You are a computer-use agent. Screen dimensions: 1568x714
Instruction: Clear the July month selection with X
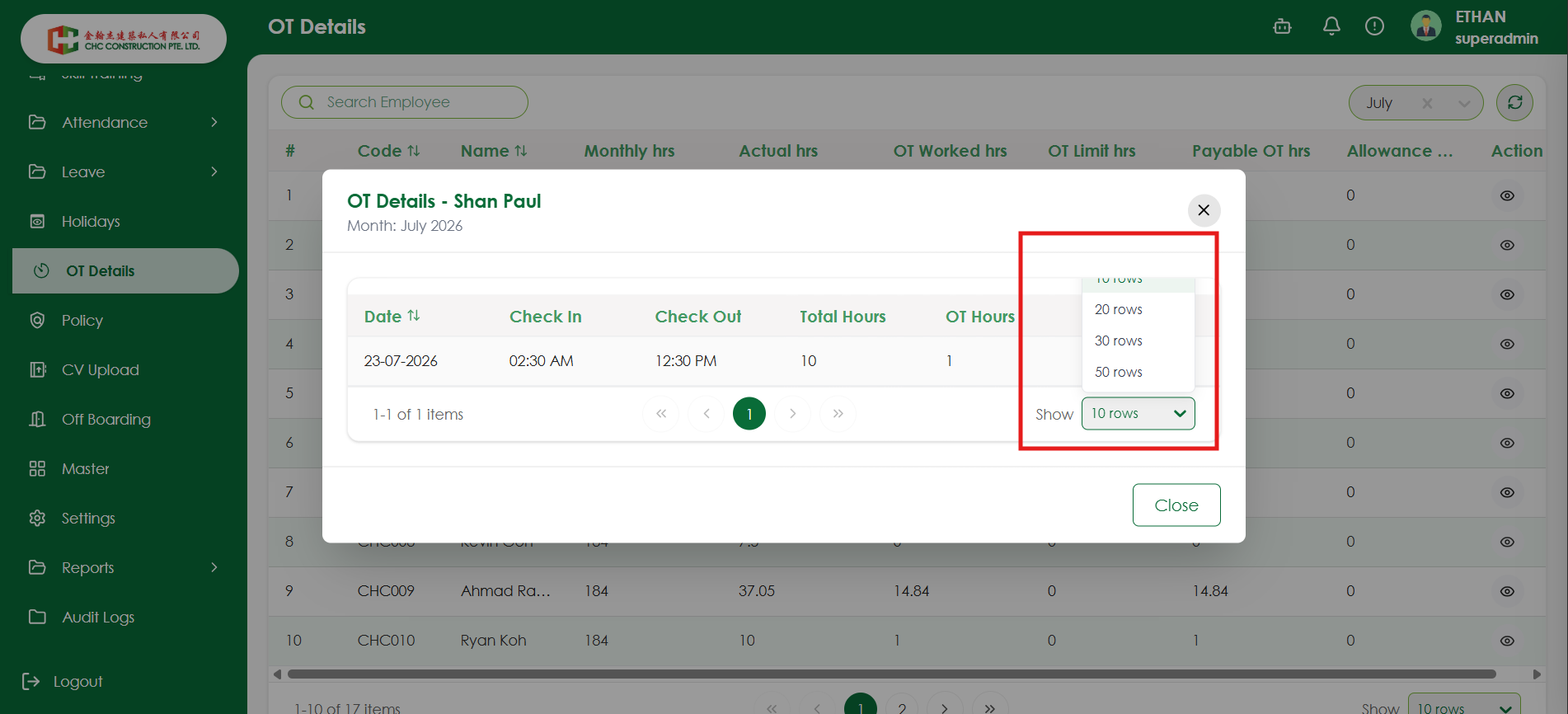(1427, 103)
